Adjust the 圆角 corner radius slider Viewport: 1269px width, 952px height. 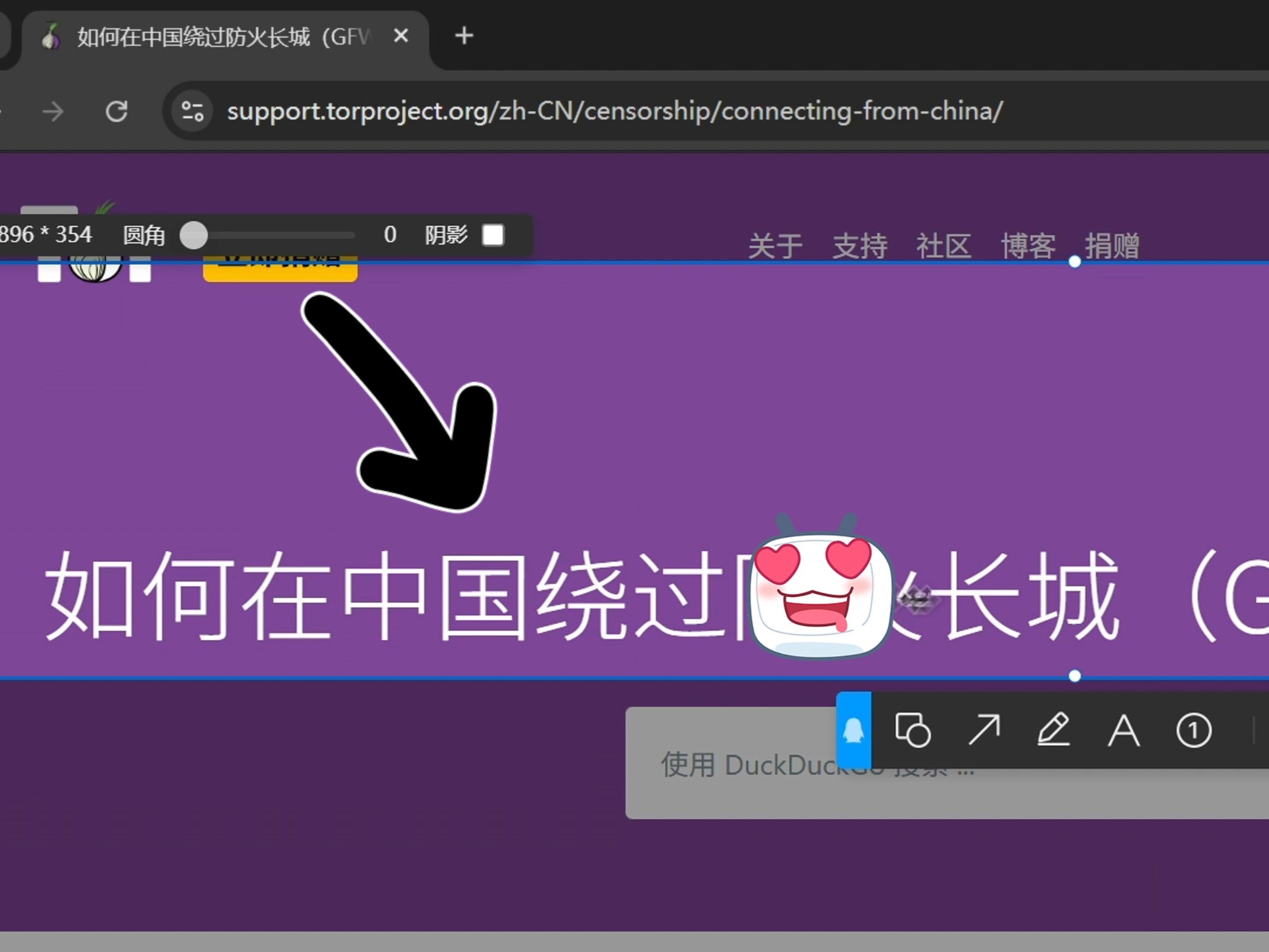tap(194, 235)
